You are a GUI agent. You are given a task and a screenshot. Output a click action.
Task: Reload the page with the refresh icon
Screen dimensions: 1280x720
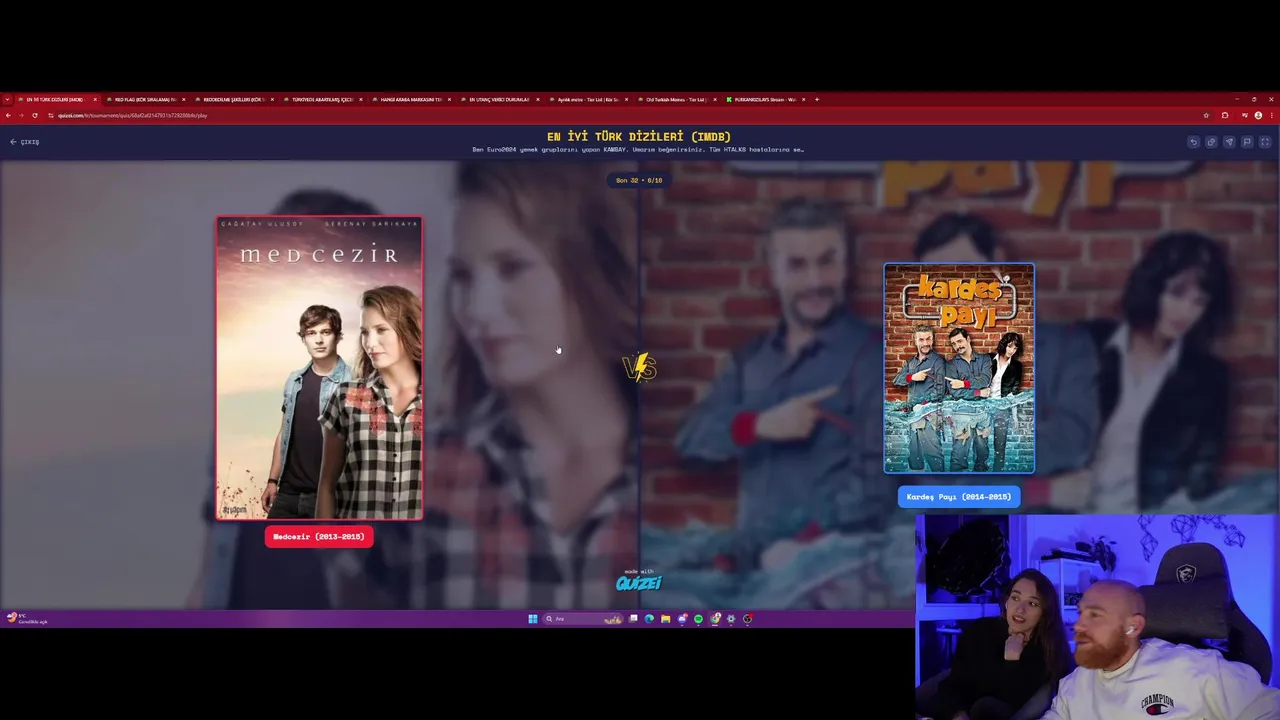point(35,115)
